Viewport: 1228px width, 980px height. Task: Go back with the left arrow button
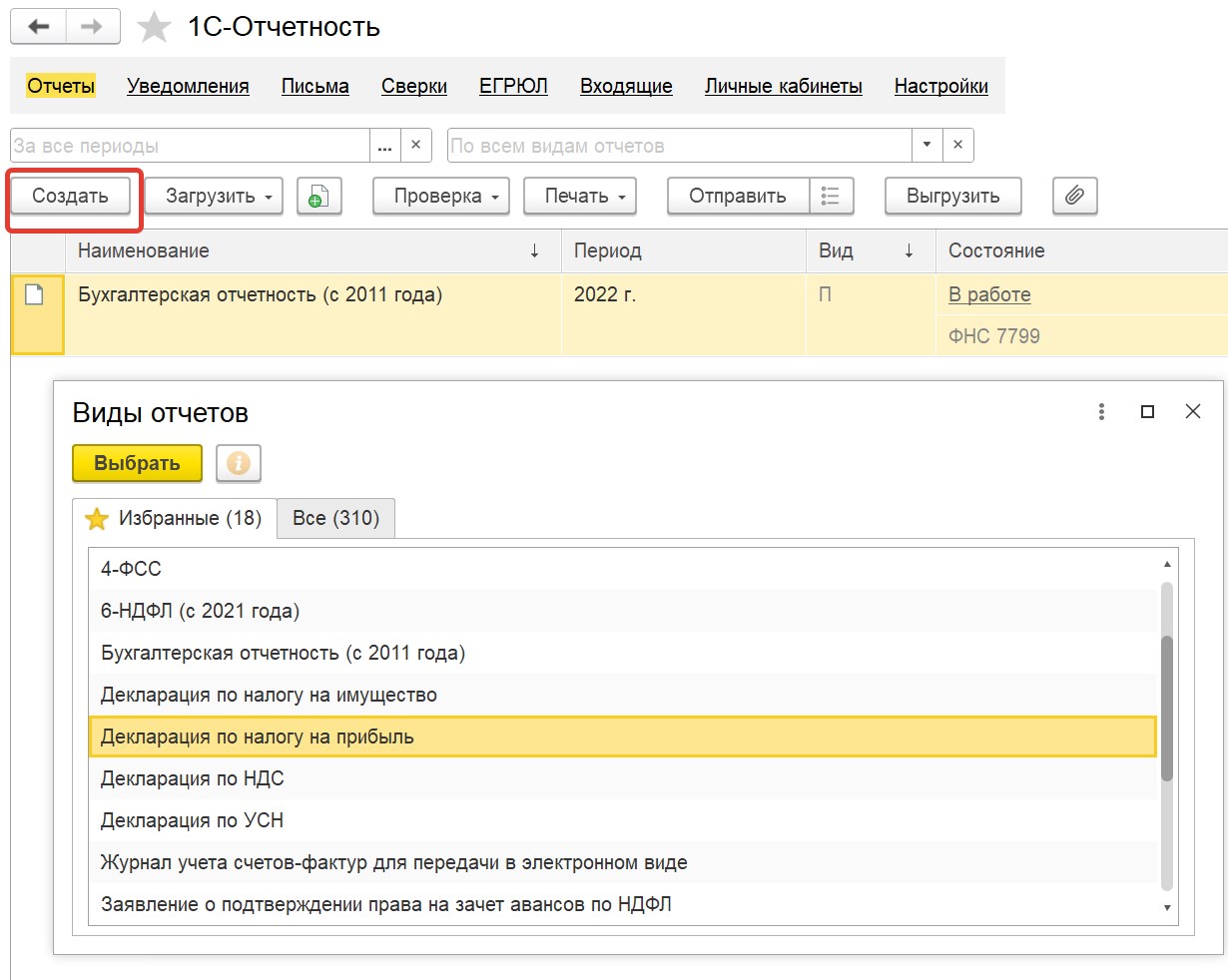[x=39, y=27]
